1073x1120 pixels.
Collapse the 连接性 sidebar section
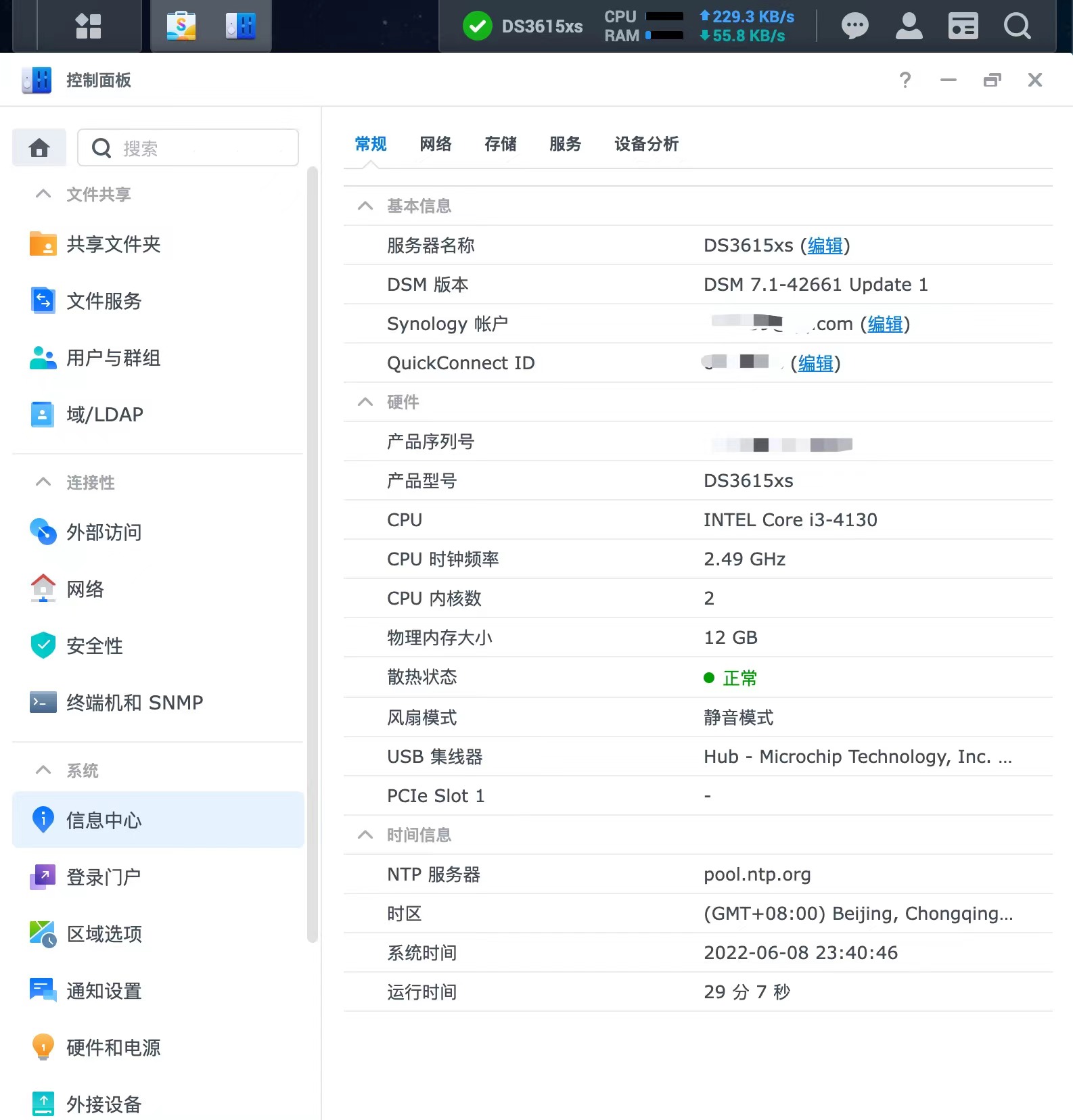43,482
